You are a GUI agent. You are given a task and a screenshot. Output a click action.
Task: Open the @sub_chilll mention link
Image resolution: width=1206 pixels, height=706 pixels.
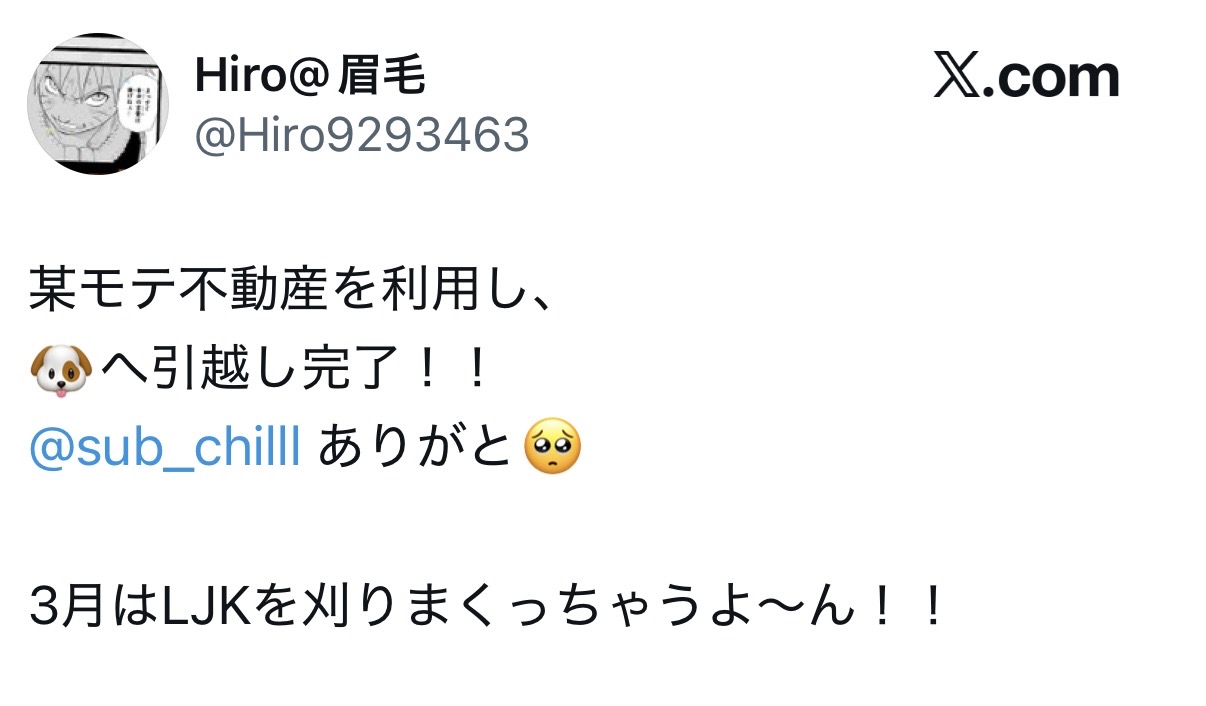pos(166,450)
